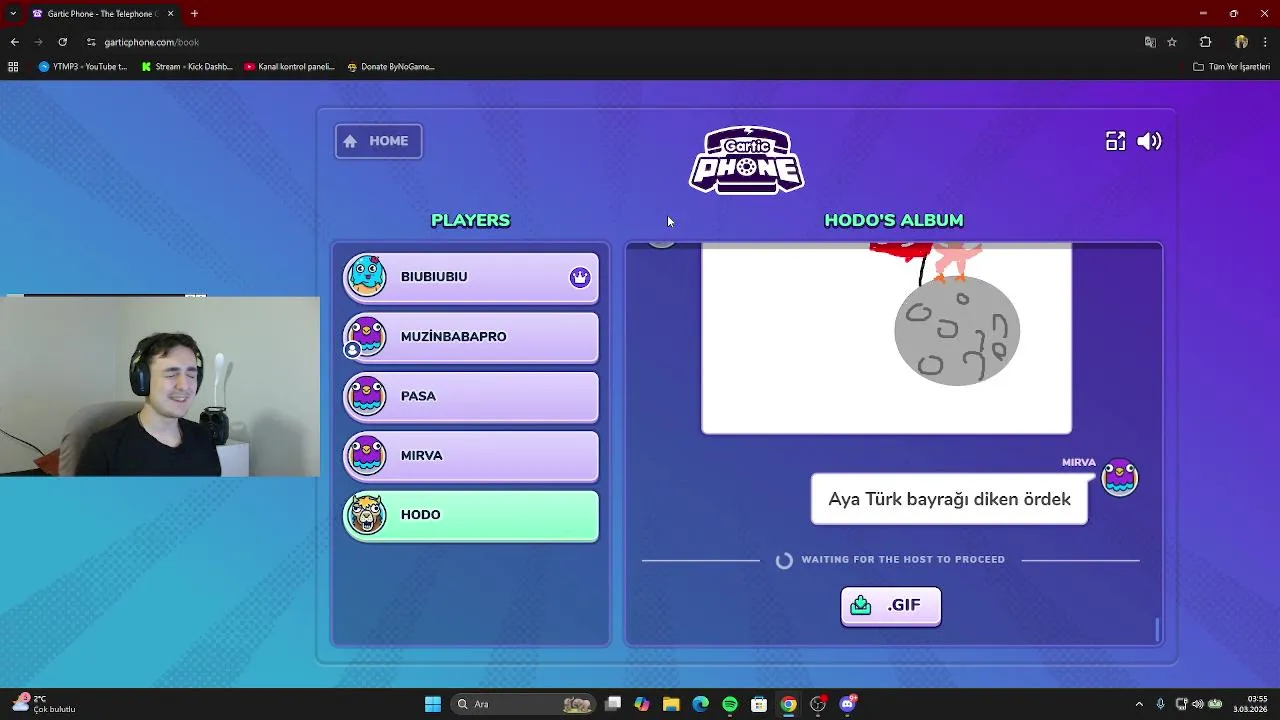
Task: Open Chrome apps grid
Action: coord(13,67)
